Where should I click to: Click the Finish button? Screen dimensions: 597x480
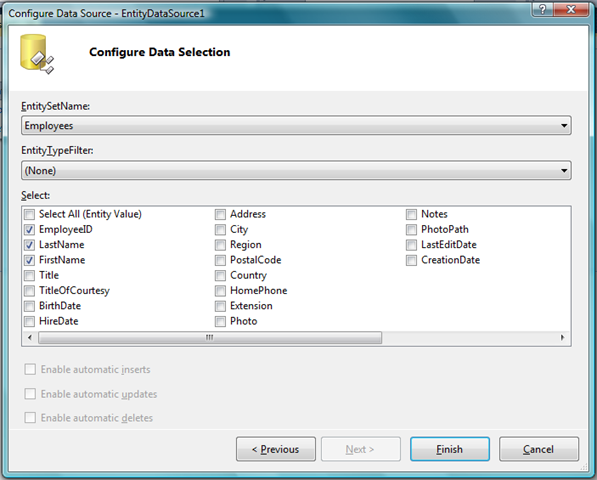click(x=450, y=449)
